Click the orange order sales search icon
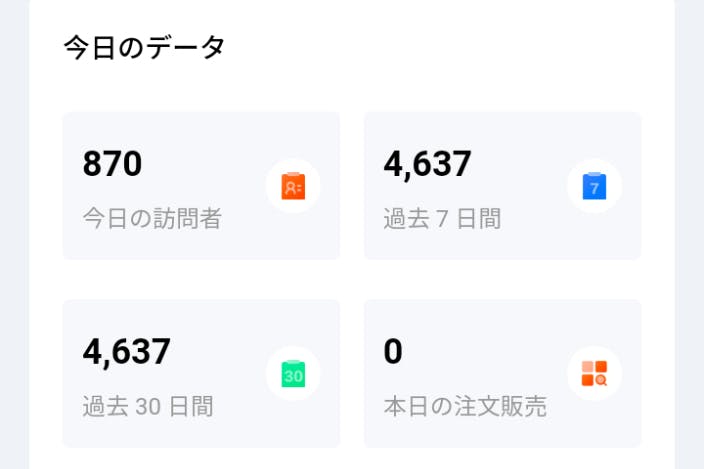 [x=594, y=374]
